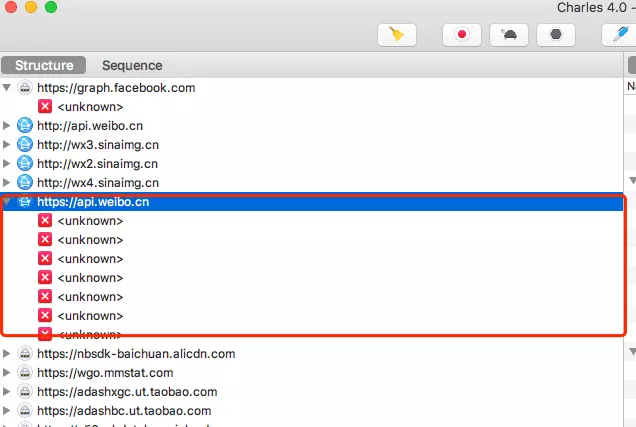
Task: Click the lock icon beside adashxgc.ut.taobao.com
Action: coord(25,392)
